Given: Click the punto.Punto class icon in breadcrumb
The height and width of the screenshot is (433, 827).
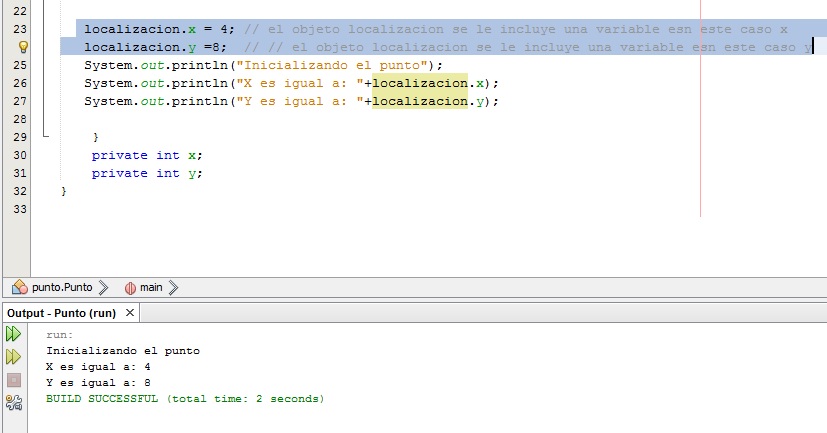Looking at the screenshot, I should pos(20,288).
